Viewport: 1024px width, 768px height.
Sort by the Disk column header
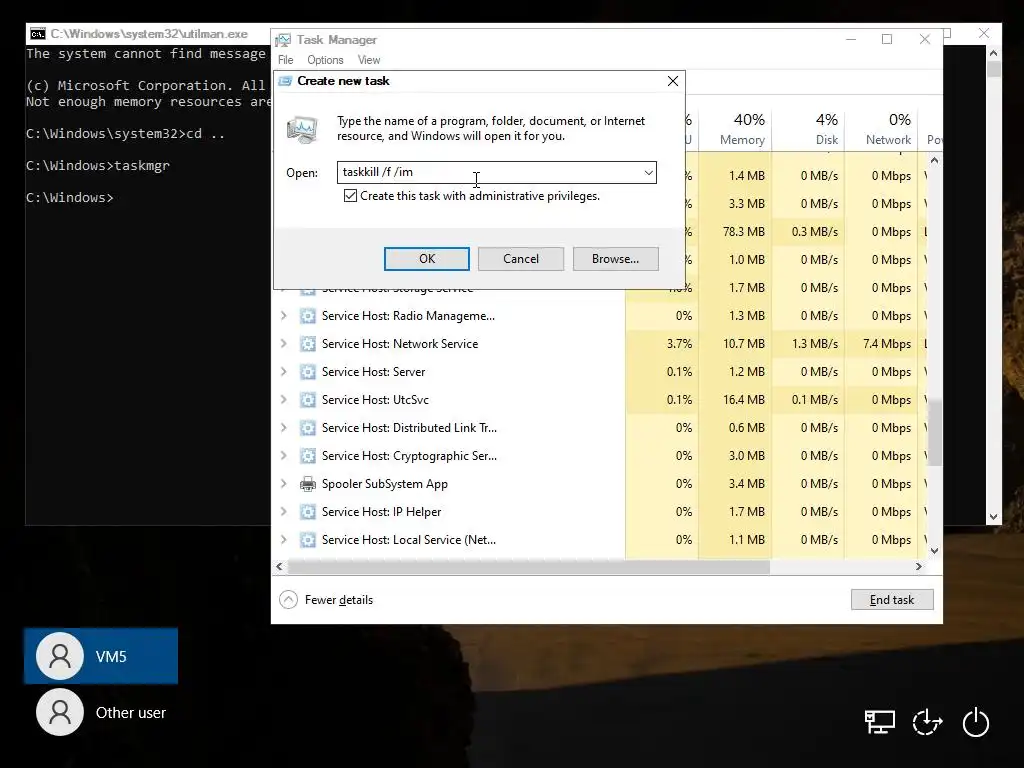click(808, 129)
